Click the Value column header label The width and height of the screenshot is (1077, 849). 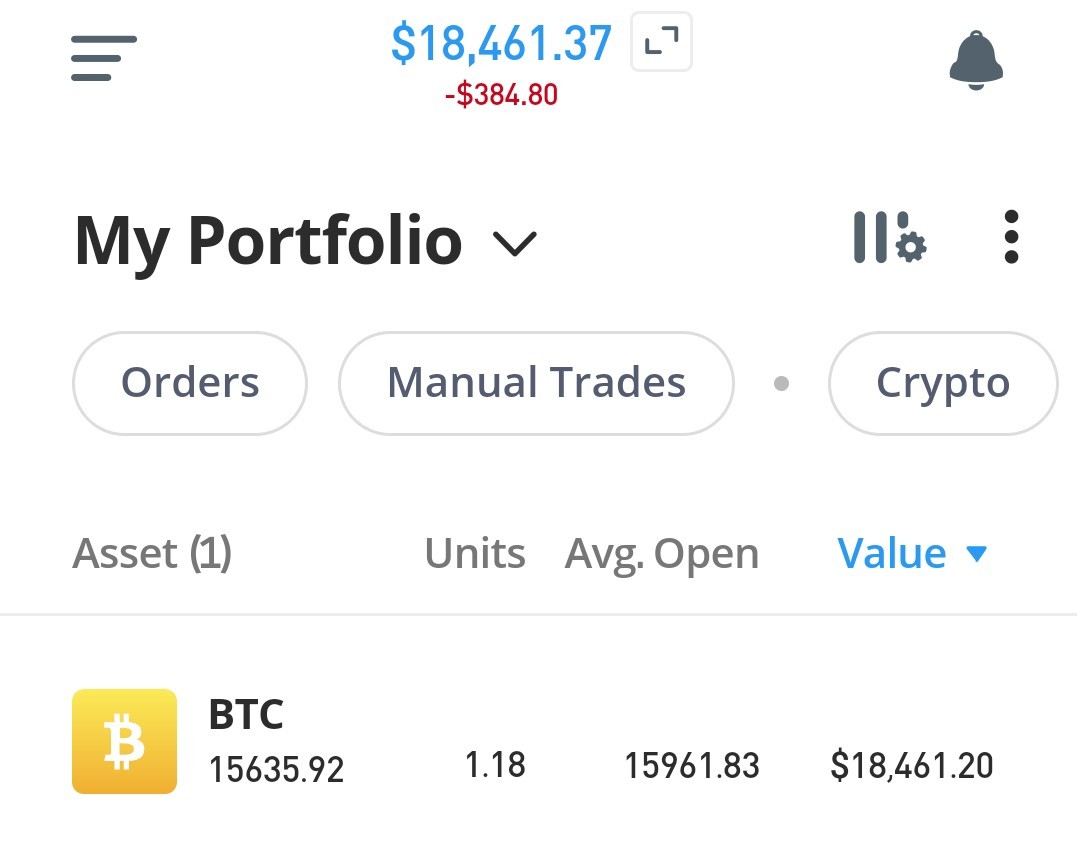click(x=892, y=554)
